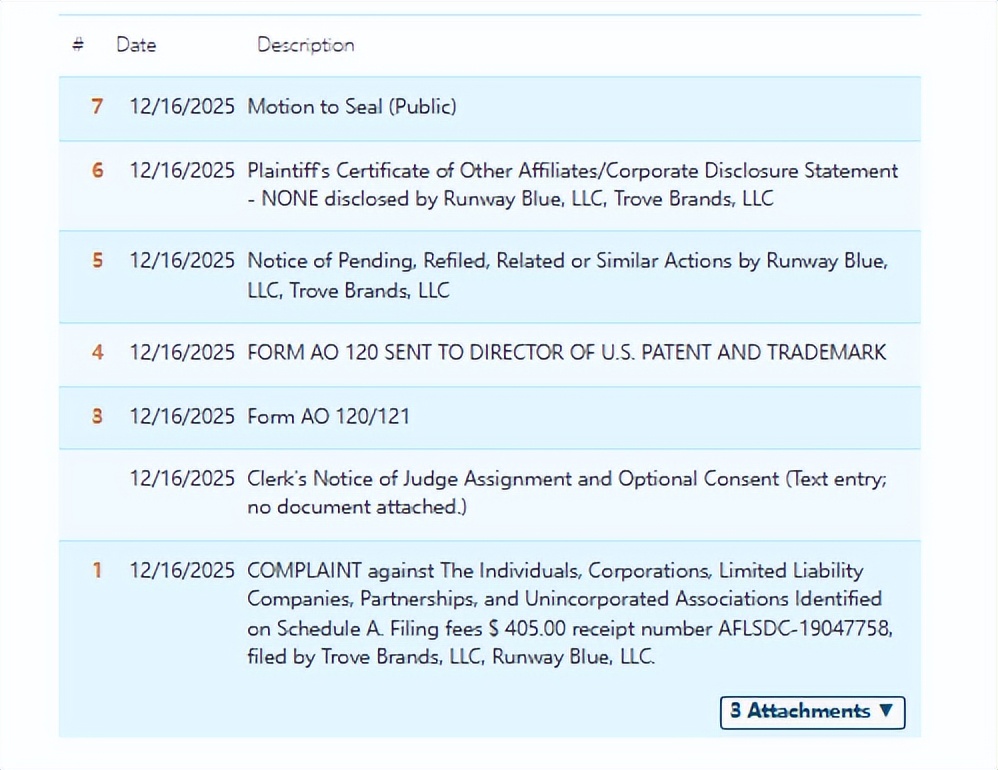The height and width of the screenshot is (770, 998).
Task: Click the # column header
Action: (78, 45)
